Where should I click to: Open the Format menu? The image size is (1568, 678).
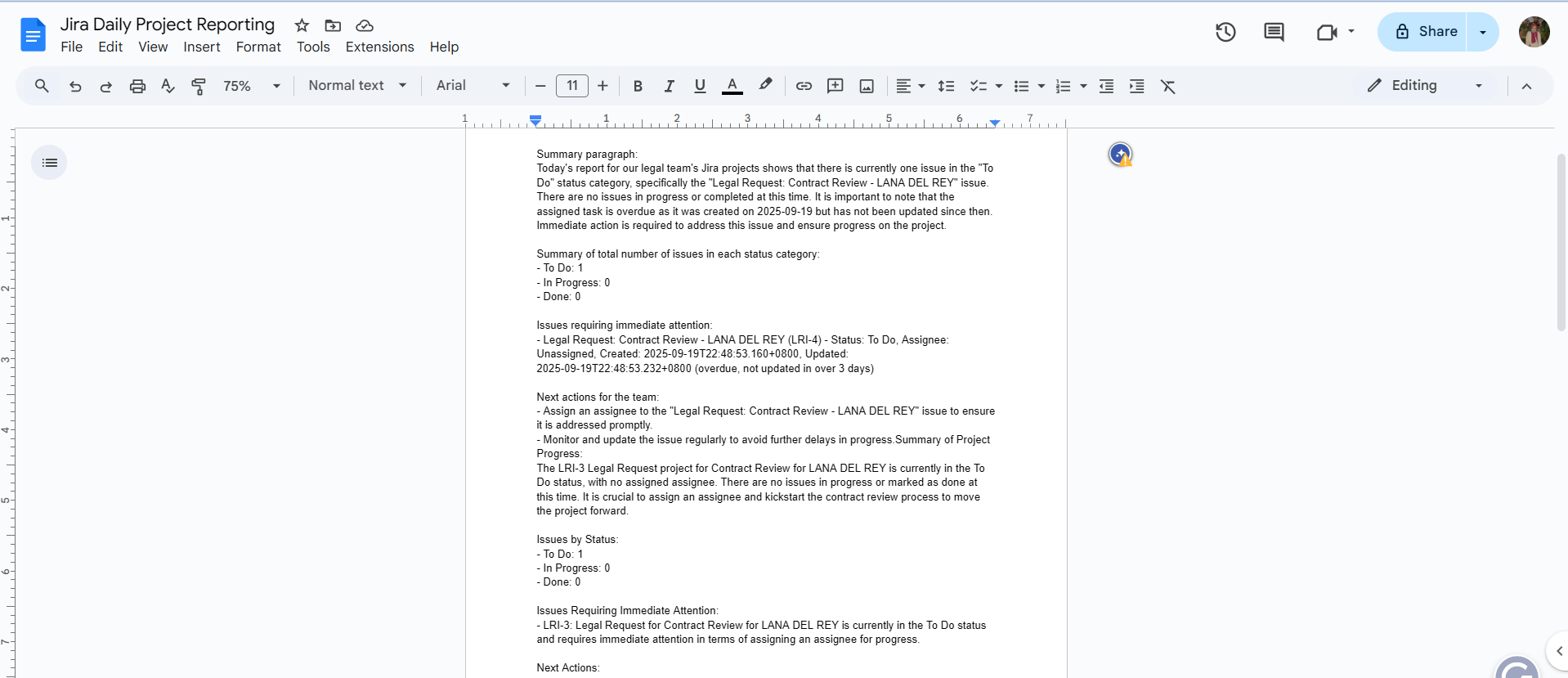coord(258,47)
